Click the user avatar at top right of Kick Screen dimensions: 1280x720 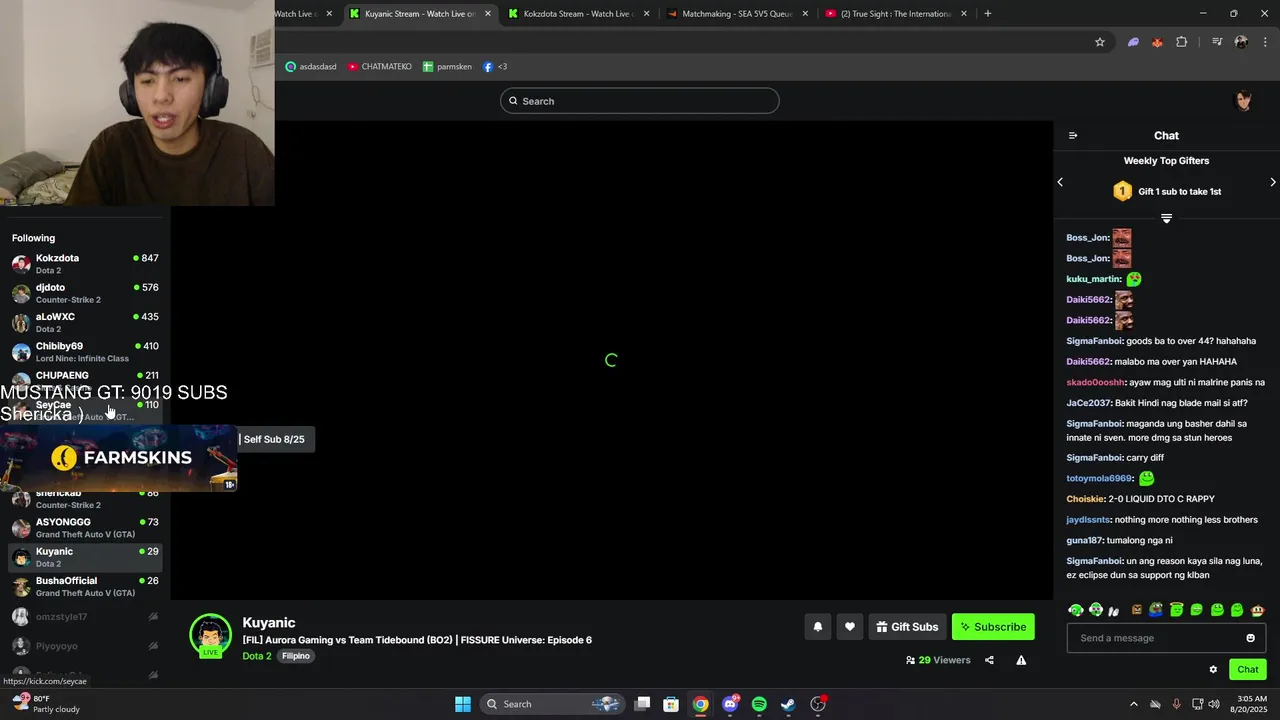[x=1244, y=101]
